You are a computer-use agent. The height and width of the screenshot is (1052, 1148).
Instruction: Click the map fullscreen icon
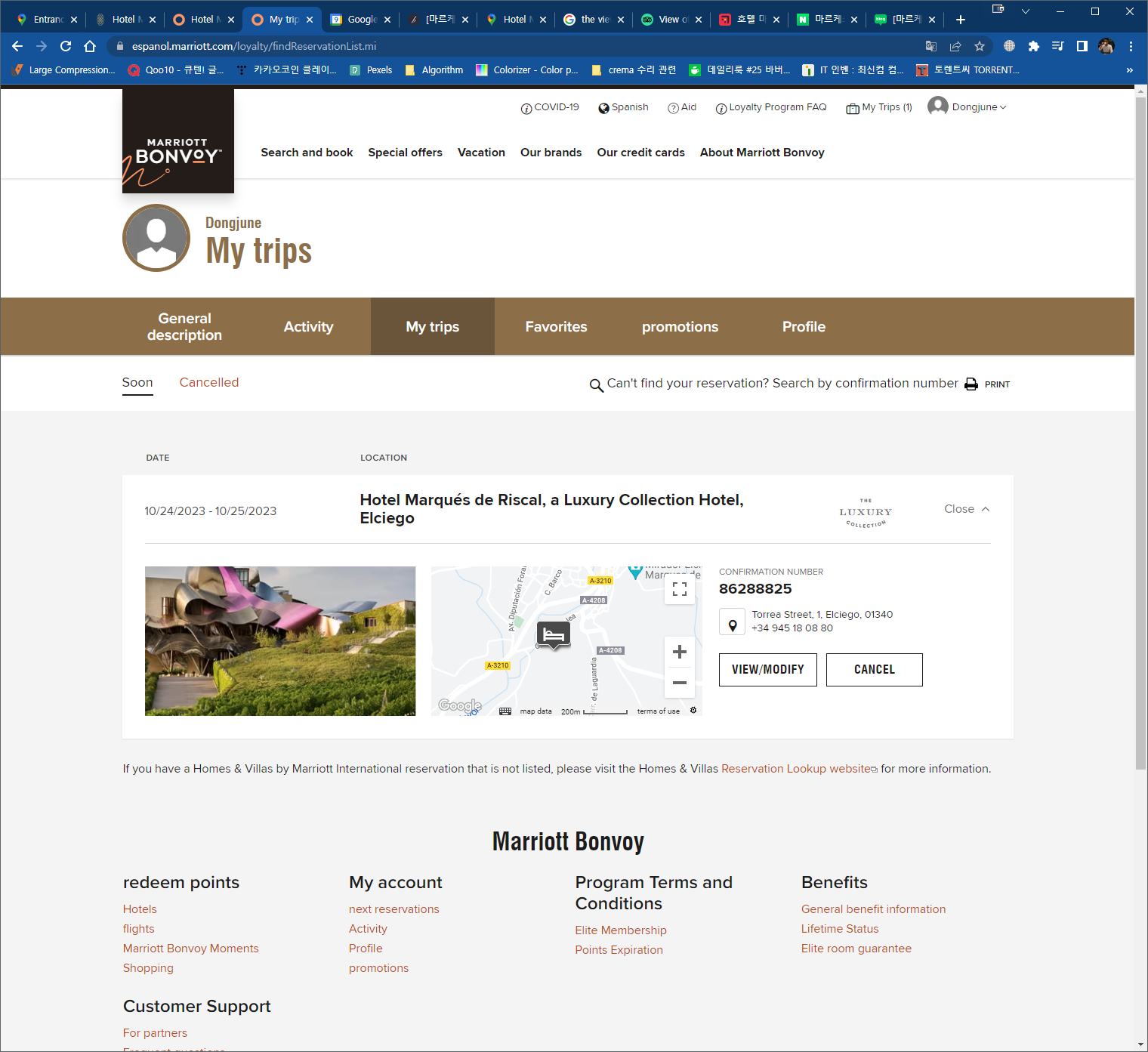(x=680, y=589)
